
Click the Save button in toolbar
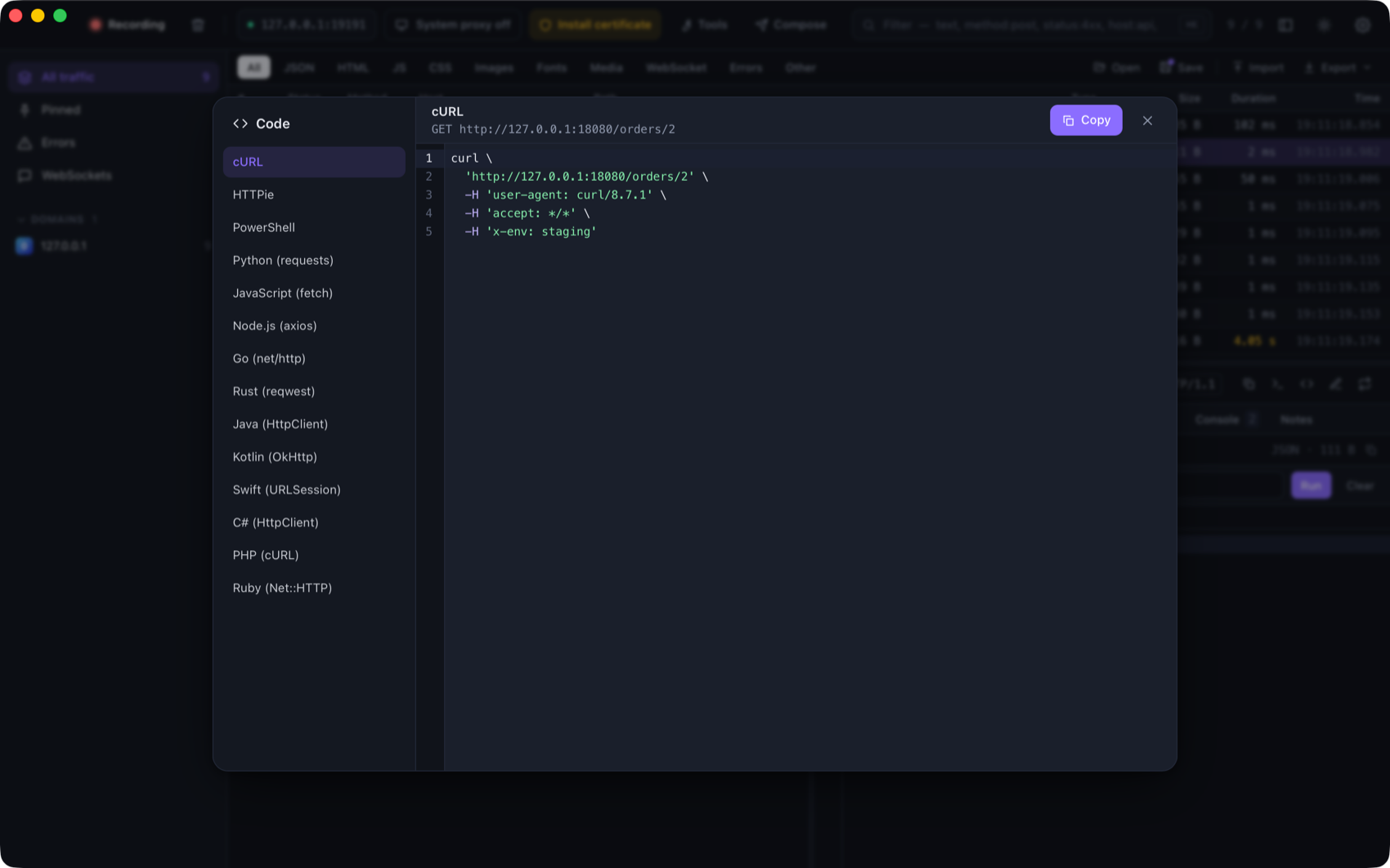click(x=1181, y=68)
